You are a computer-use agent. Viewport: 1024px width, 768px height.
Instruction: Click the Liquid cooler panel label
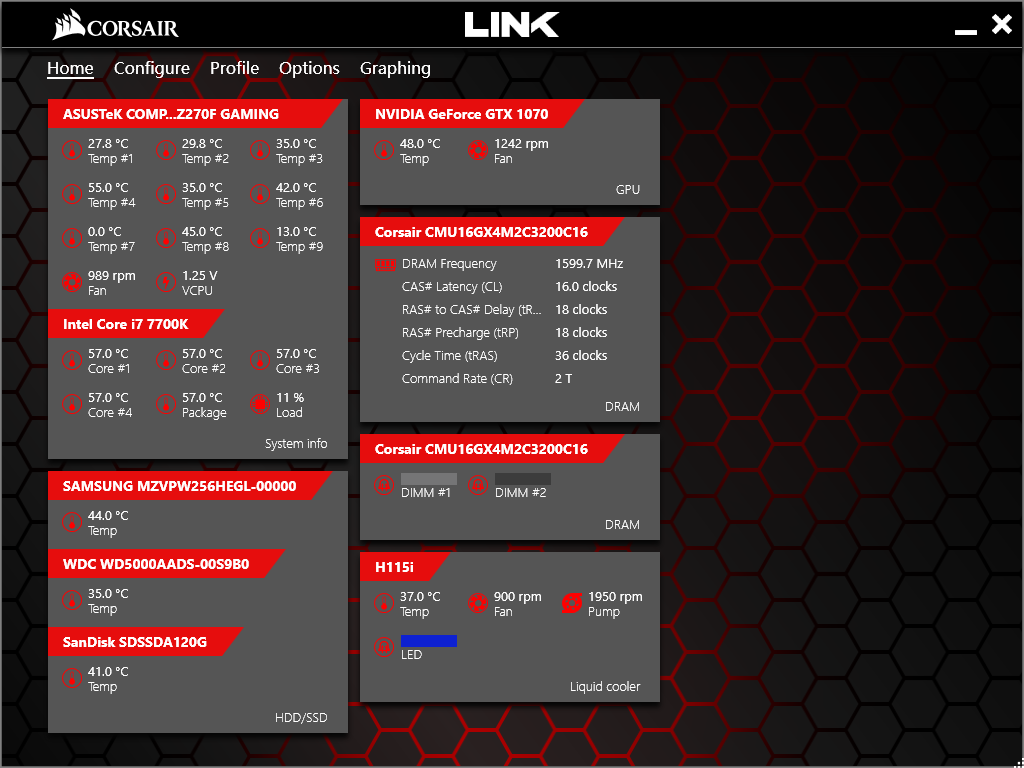(605, 687)
